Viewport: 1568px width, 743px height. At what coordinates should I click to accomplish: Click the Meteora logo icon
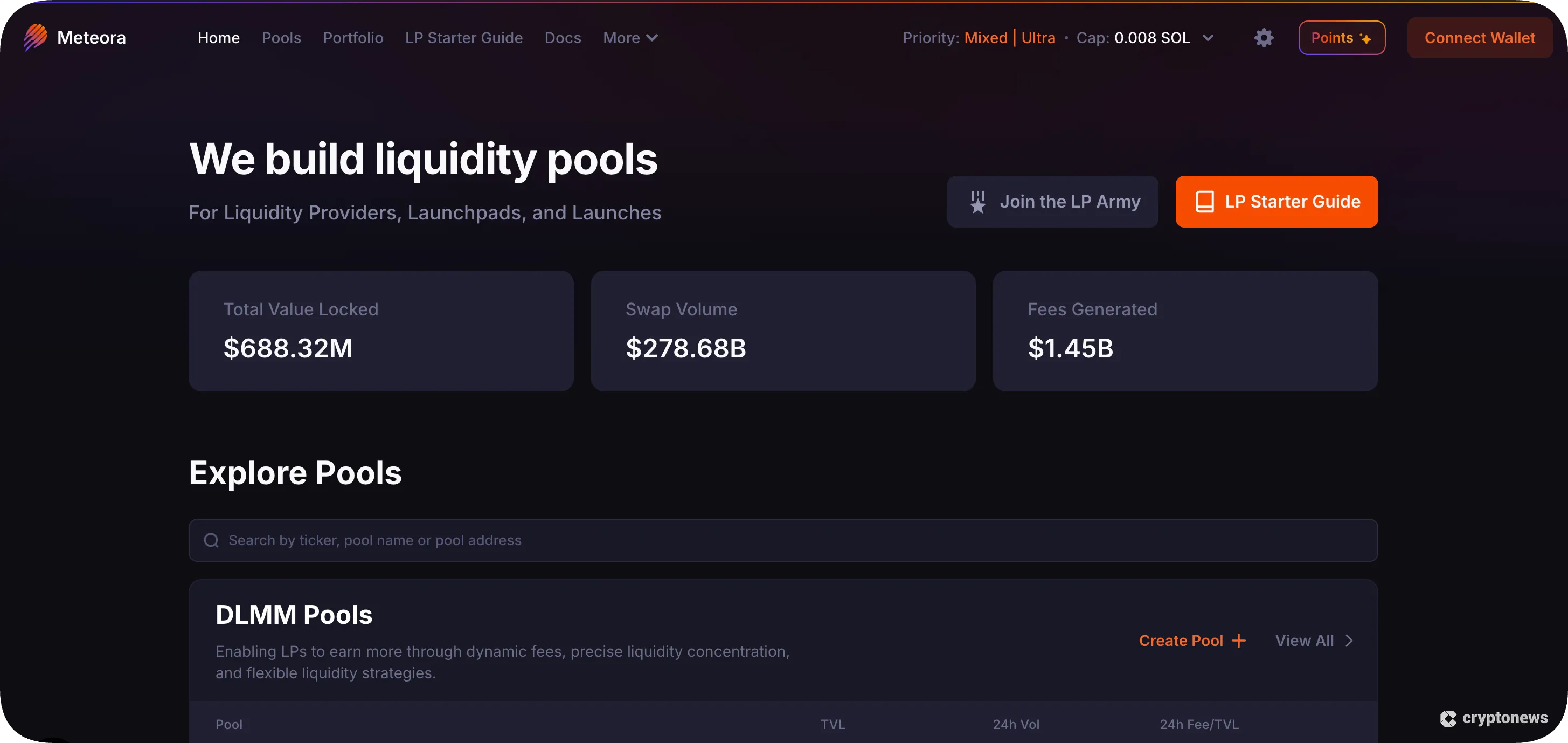pyautogui.click(x=34, y=37)
